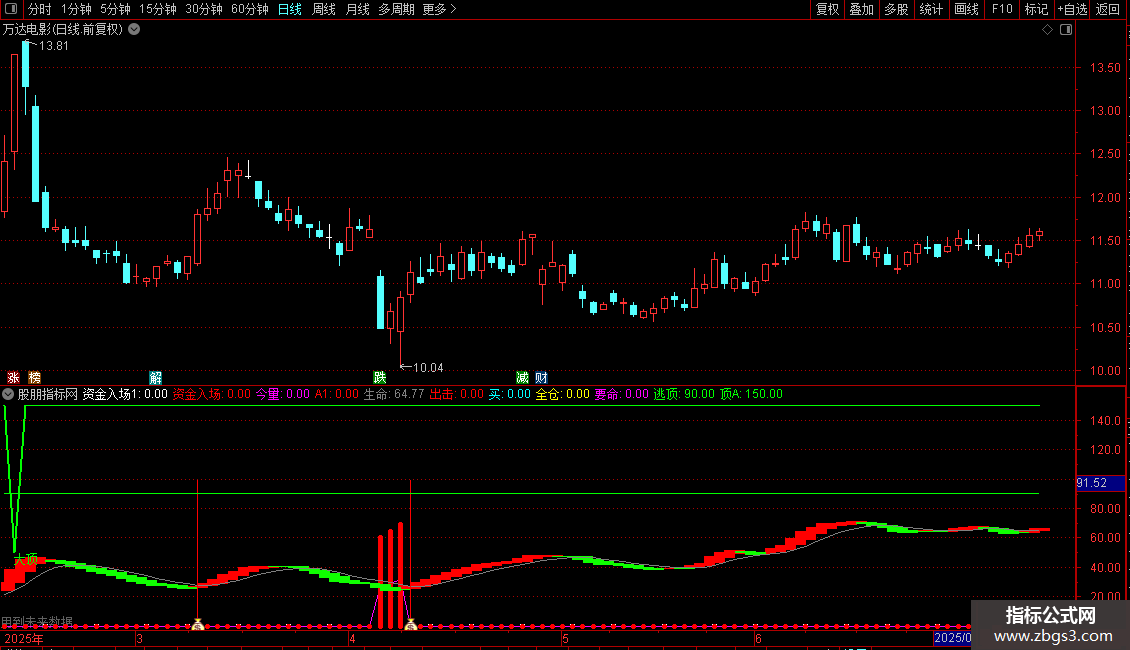Image resolution: width=1130 pixels, height=650 pixels.
Task: Click the 13.50 price axis label
Action: point(1105,68)
